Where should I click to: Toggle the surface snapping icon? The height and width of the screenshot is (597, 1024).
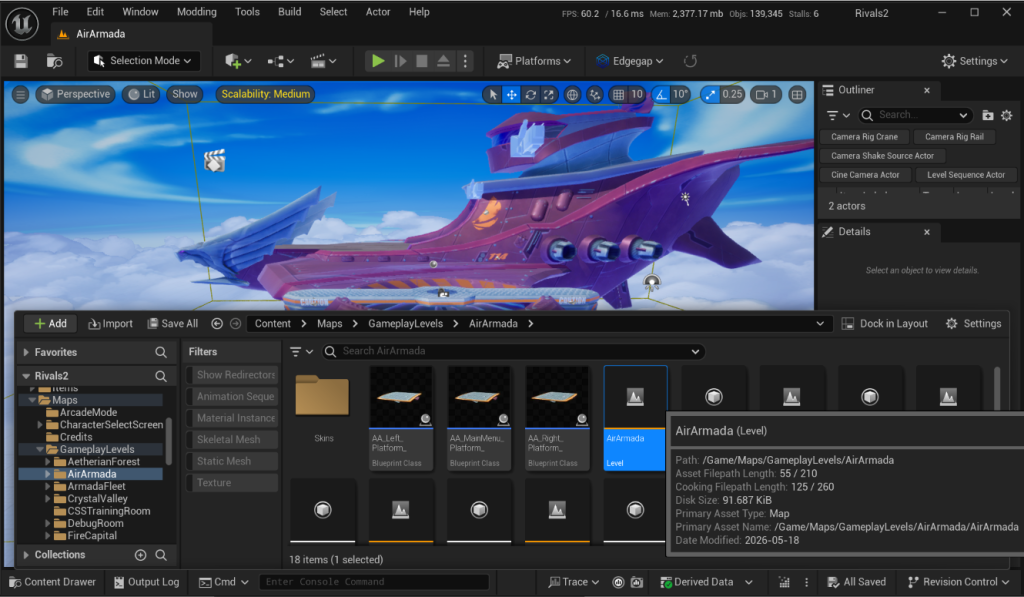(594, 95)
